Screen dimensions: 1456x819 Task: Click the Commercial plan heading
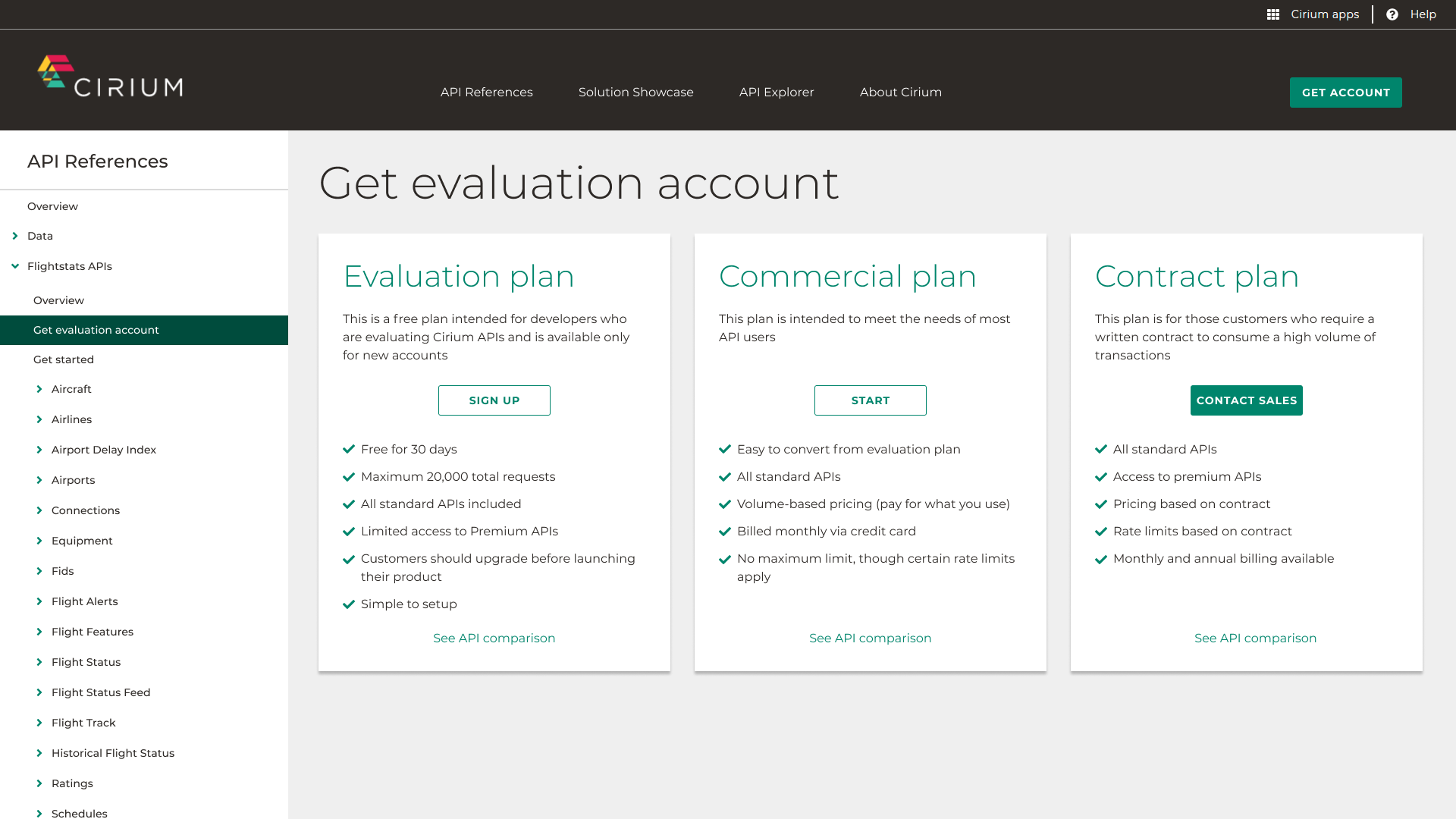(848, 276)
